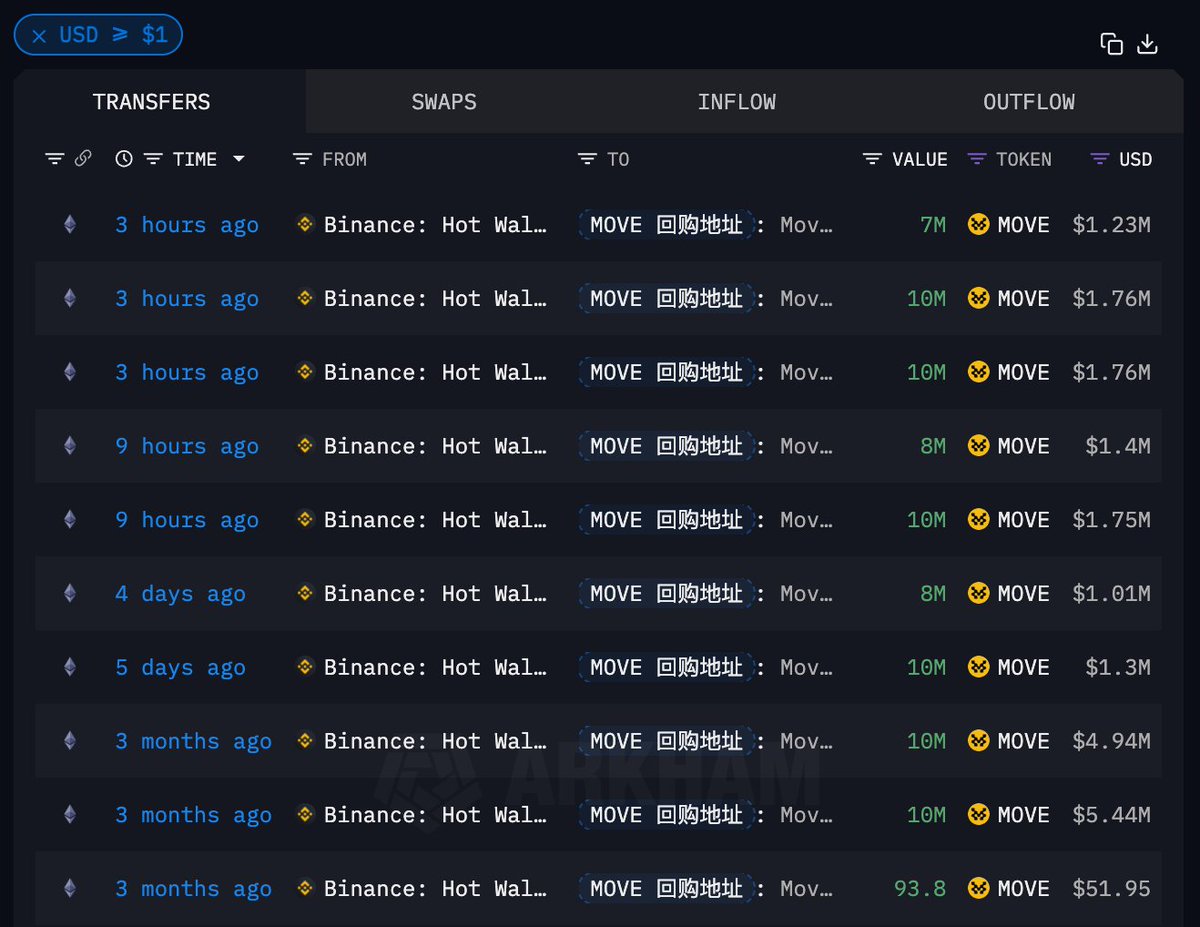
Task: Open MOVE 回购地址 recipient in the $1.3M row
Action: [666, 667]
